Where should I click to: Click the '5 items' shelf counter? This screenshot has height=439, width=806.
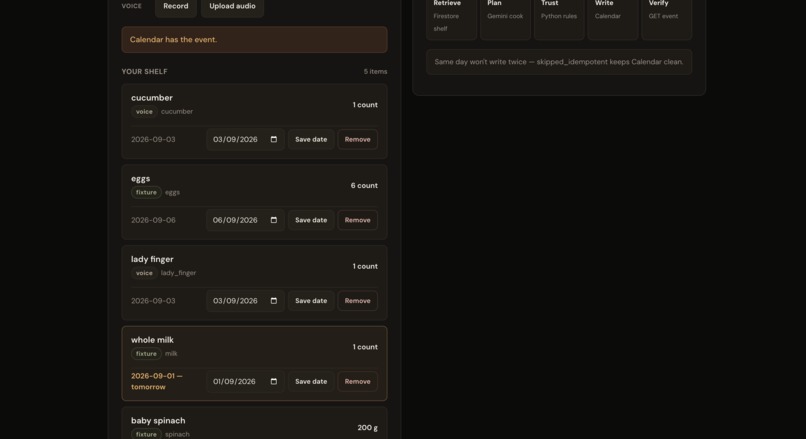(x=375, y=71)
